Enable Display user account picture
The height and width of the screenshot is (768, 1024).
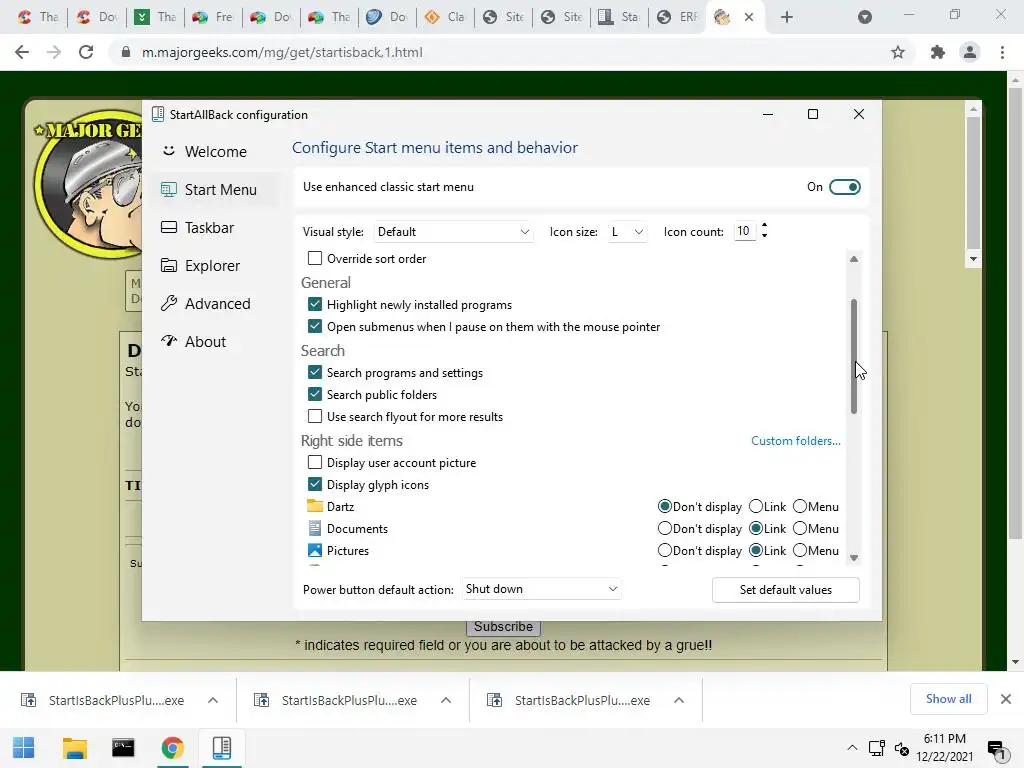pos(315,462)
